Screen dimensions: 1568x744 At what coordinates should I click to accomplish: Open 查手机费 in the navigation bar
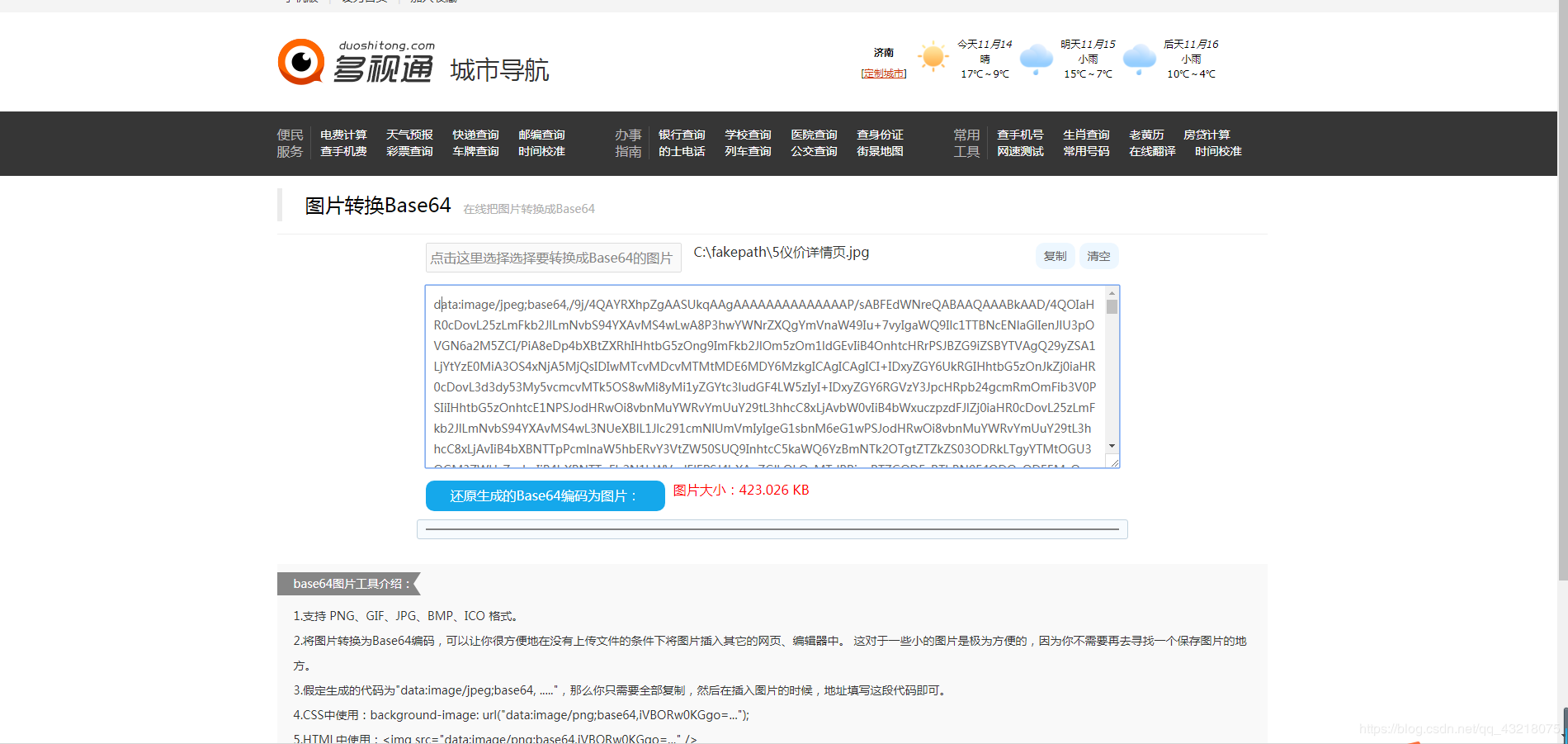coord(343,151)
